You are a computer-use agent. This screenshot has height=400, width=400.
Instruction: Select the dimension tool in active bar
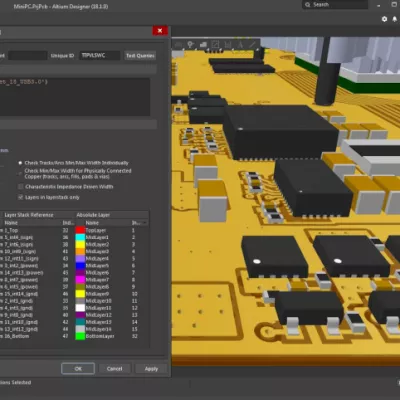[215, 44]
